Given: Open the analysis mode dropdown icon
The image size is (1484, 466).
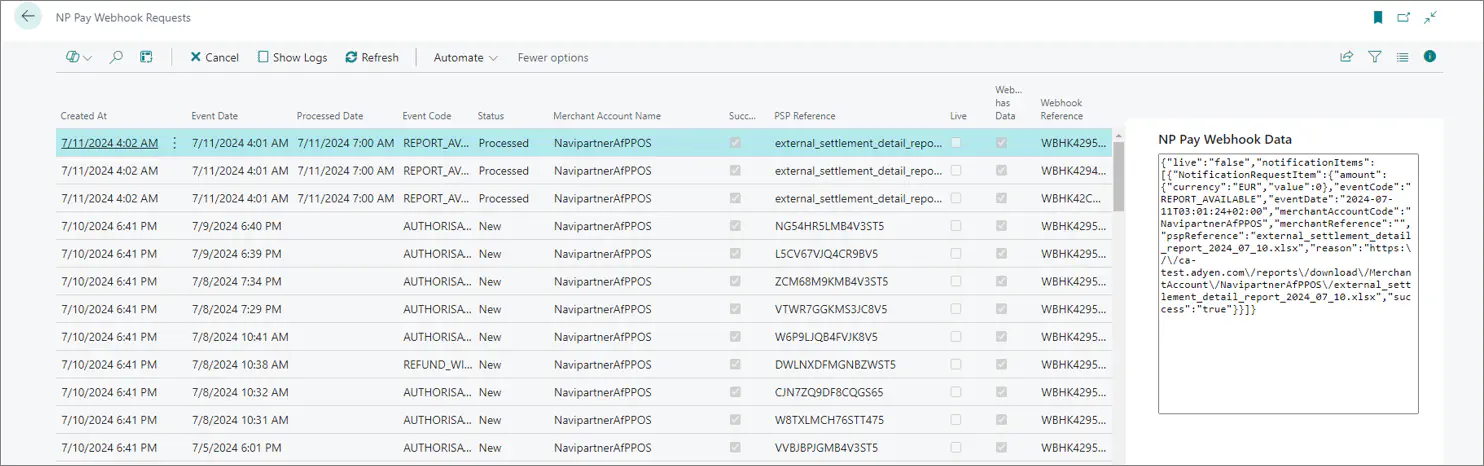Looking at the screenshot, I should [79, 57].
